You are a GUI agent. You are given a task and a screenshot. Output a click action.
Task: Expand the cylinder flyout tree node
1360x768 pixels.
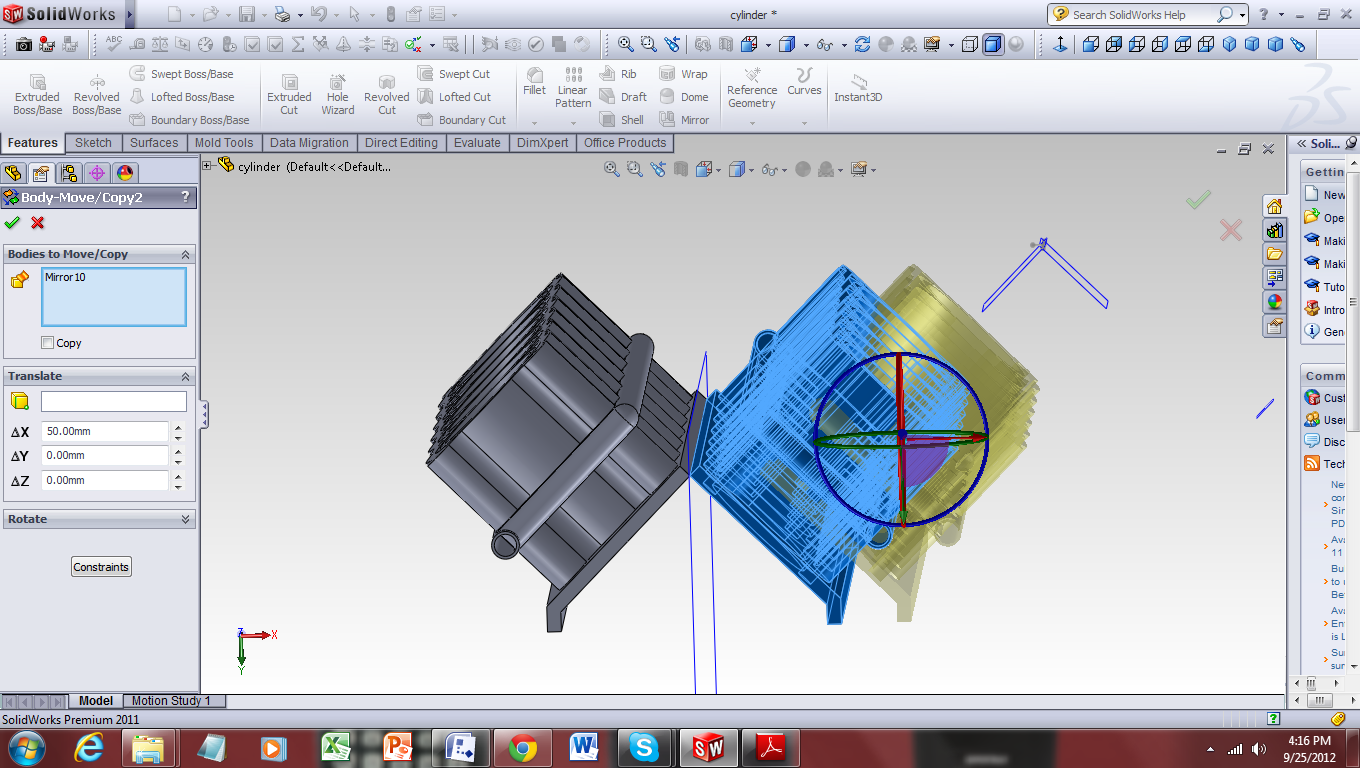(x=207, y=166)
